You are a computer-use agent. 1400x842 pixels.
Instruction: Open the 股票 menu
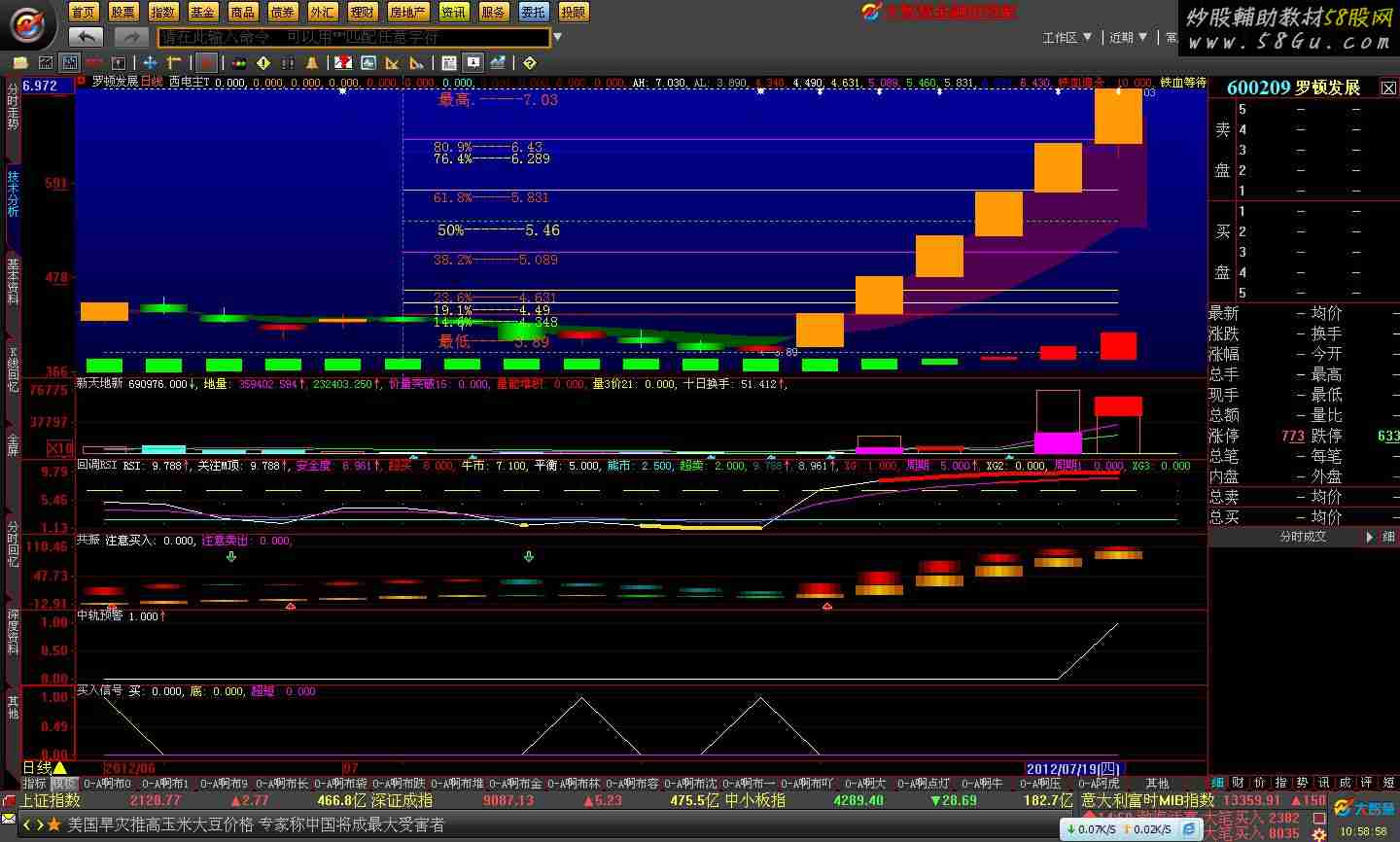123,12
